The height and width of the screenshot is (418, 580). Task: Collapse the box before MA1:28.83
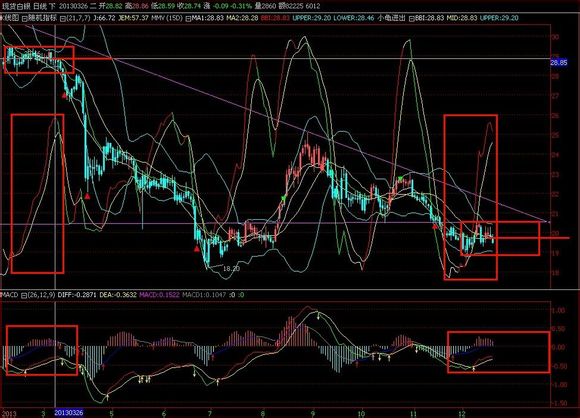pos(188,18)
